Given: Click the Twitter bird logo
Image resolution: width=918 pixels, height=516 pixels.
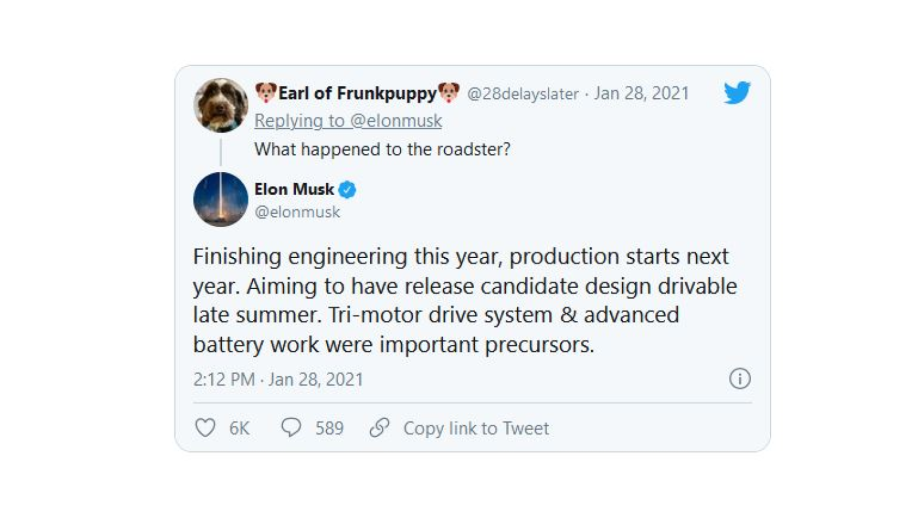Looking at the screenshot, I should pos(737,93).
